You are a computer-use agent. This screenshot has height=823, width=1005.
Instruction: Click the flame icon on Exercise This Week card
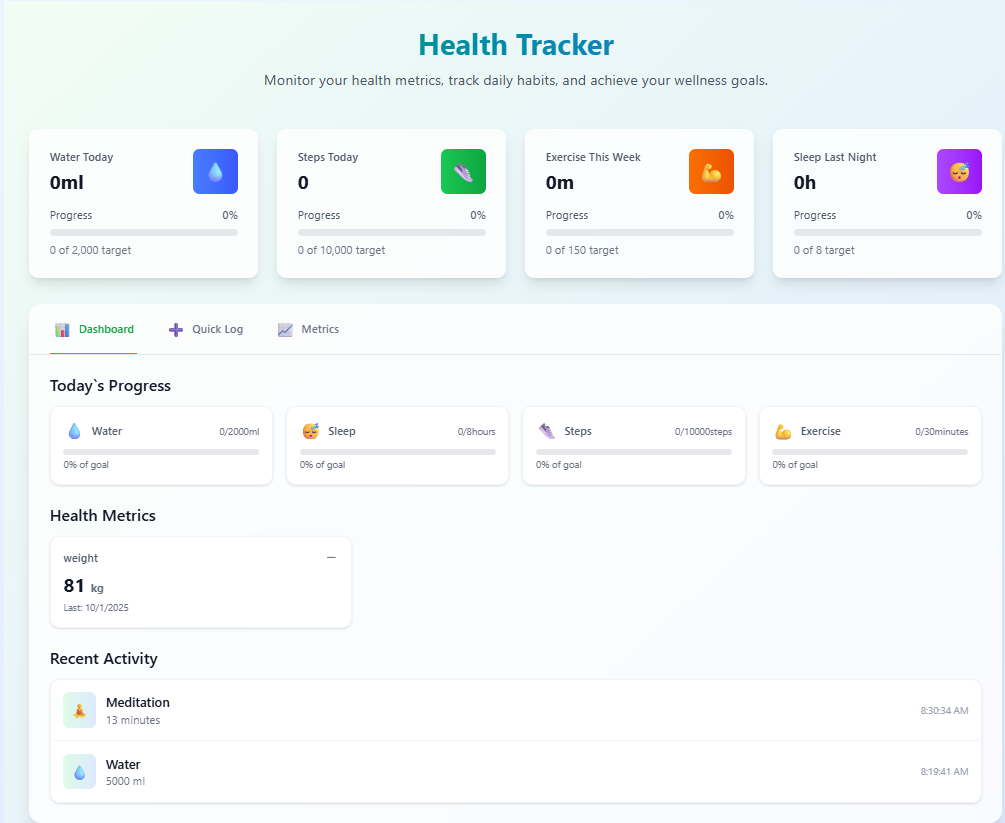coord(711,171)
